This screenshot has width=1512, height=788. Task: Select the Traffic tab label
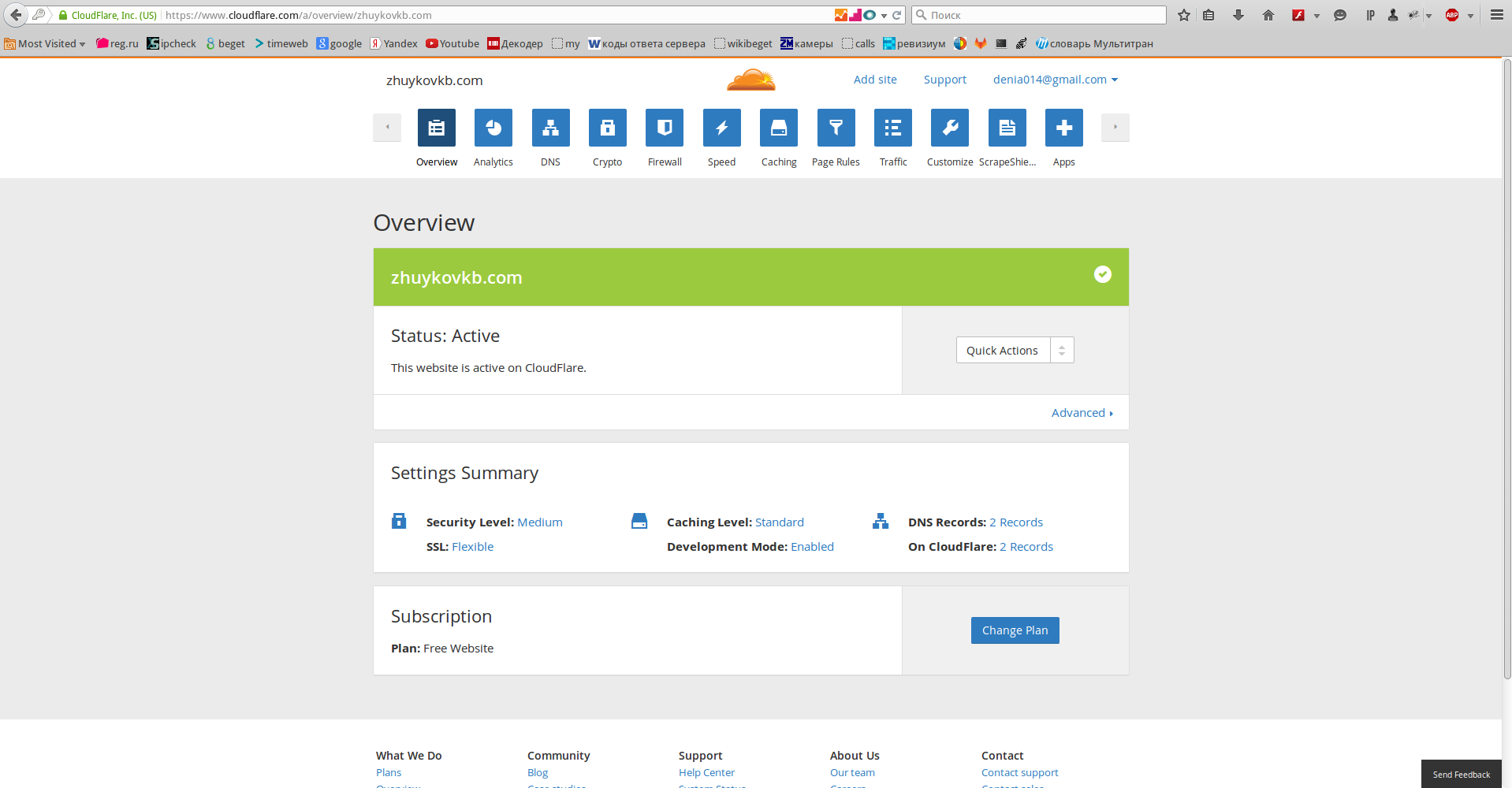(x=893, y=162)
